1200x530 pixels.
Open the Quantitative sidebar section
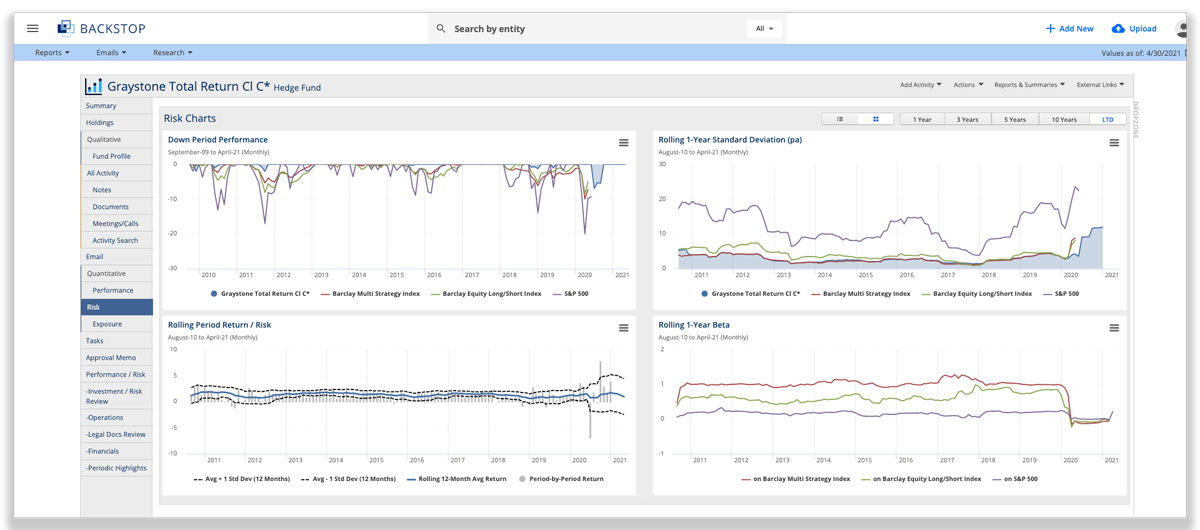pyautogui.click(x=117, y=274)
